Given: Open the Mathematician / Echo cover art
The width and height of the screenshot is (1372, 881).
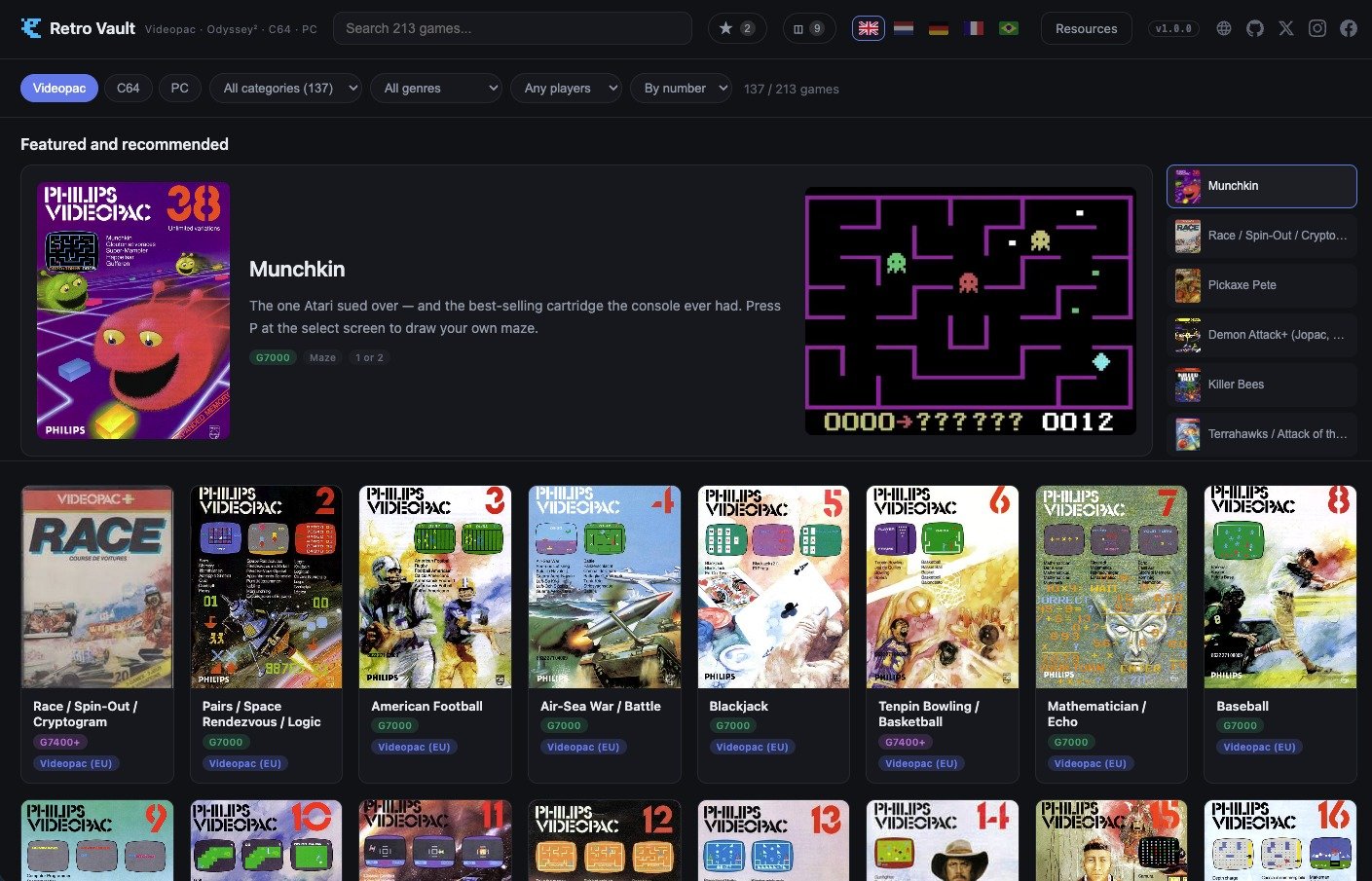Looking at the screenshot, I should (x=1112, y=587).
